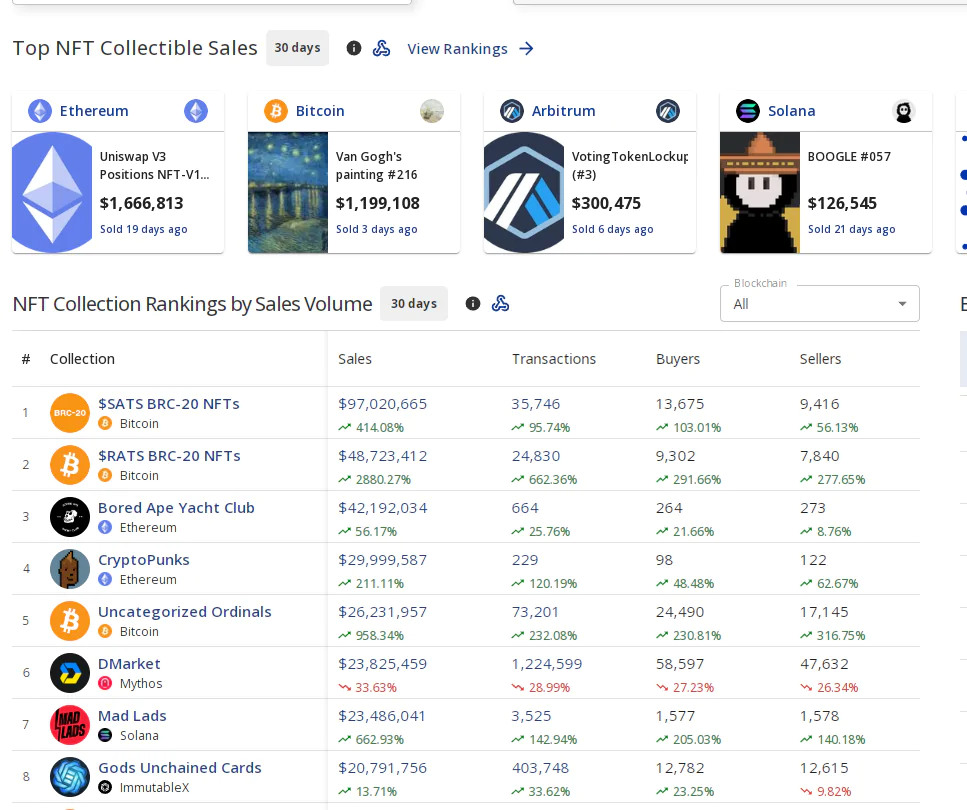Click Van Gogh's painting #216 thumbnail
The image size is (967, 810).
pos(288,192)
